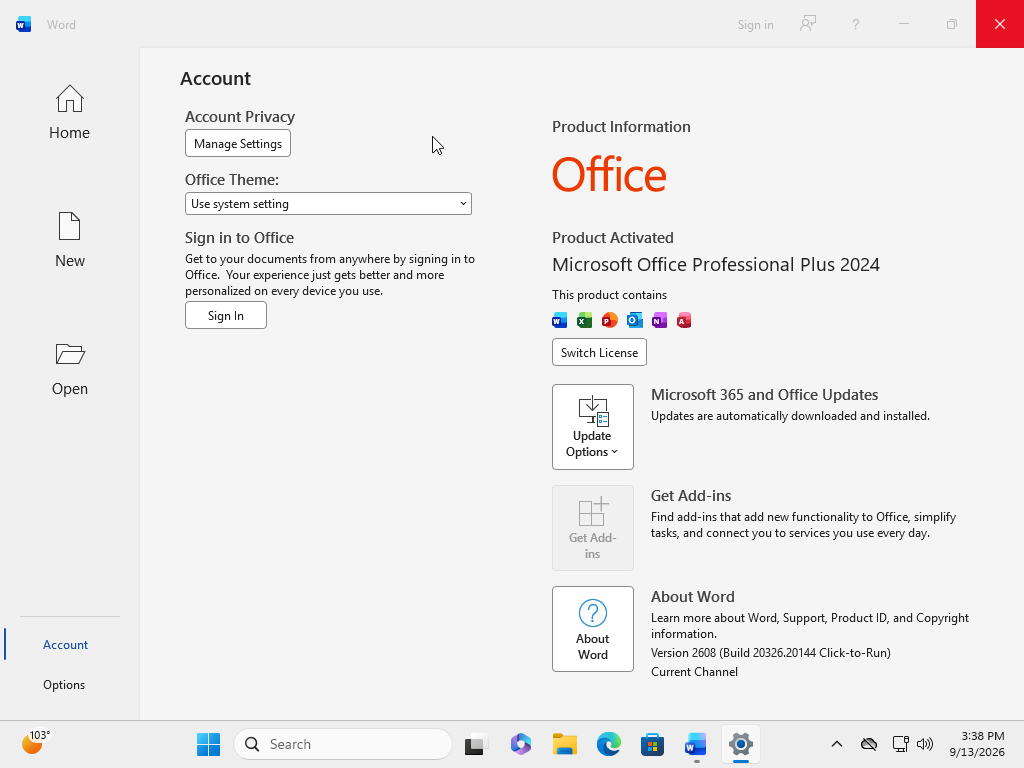Screen dimensions: 1024x768
Task: Select the Open folder icon
Action: 70,355
